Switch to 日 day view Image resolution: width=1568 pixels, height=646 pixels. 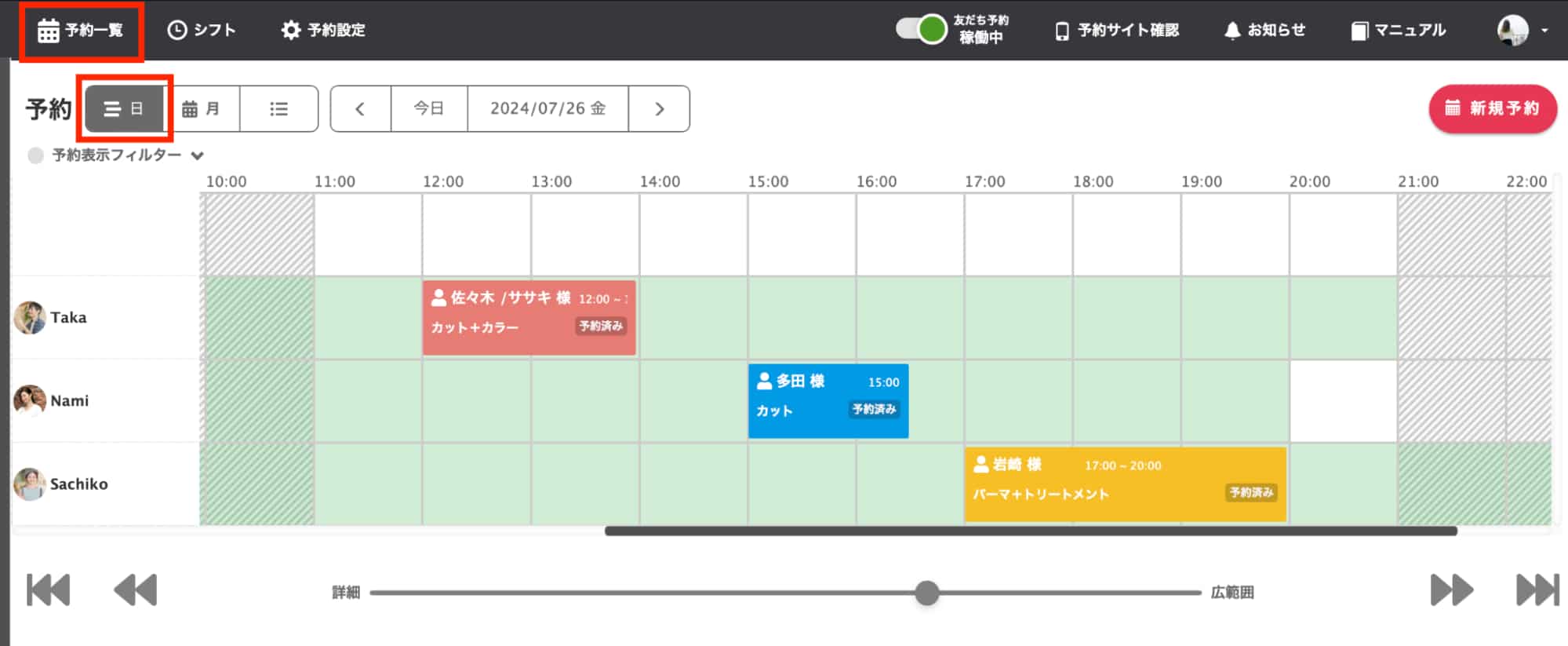tap(124, 108)
